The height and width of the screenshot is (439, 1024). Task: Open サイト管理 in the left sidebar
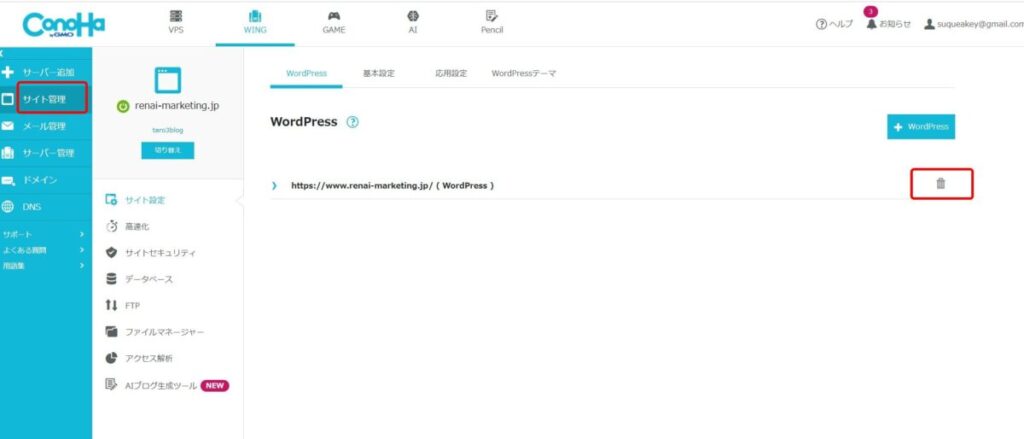pos(45,99)
